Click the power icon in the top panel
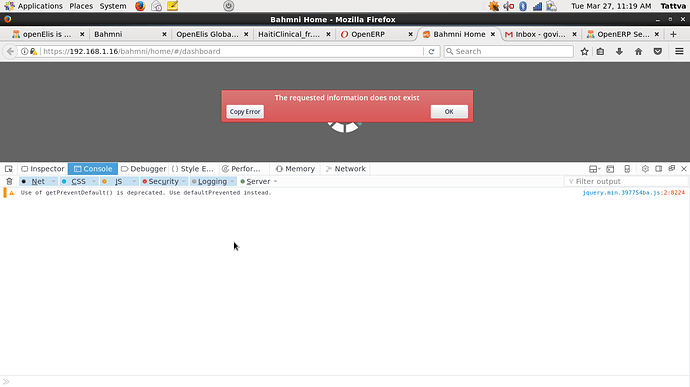This screenshot has height=387, width=690. point(228,6)
